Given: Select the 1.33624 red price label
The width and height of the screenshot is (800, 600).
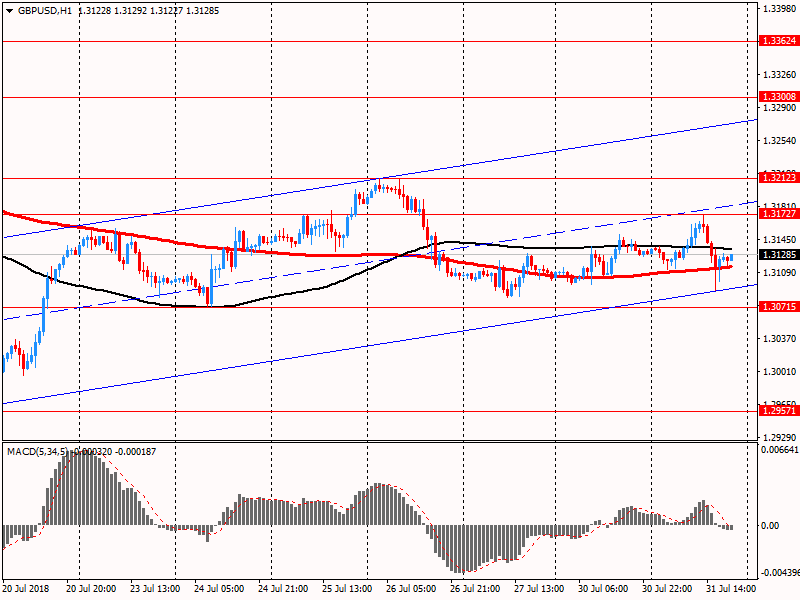Looking at the screenshot, I should pos(779,42).
